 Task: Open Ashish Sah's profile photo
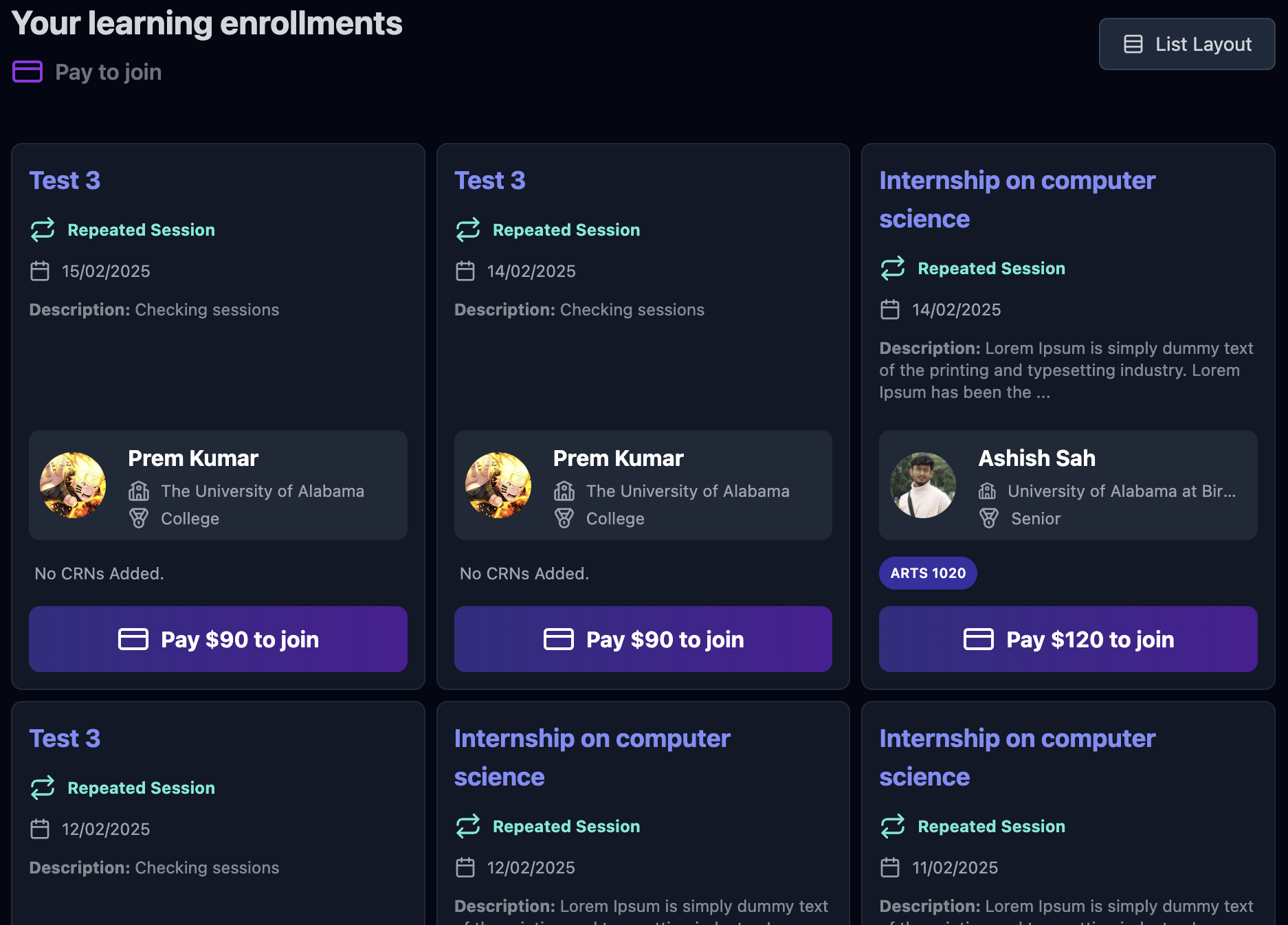pyautogui.click(x=923, y=485)
